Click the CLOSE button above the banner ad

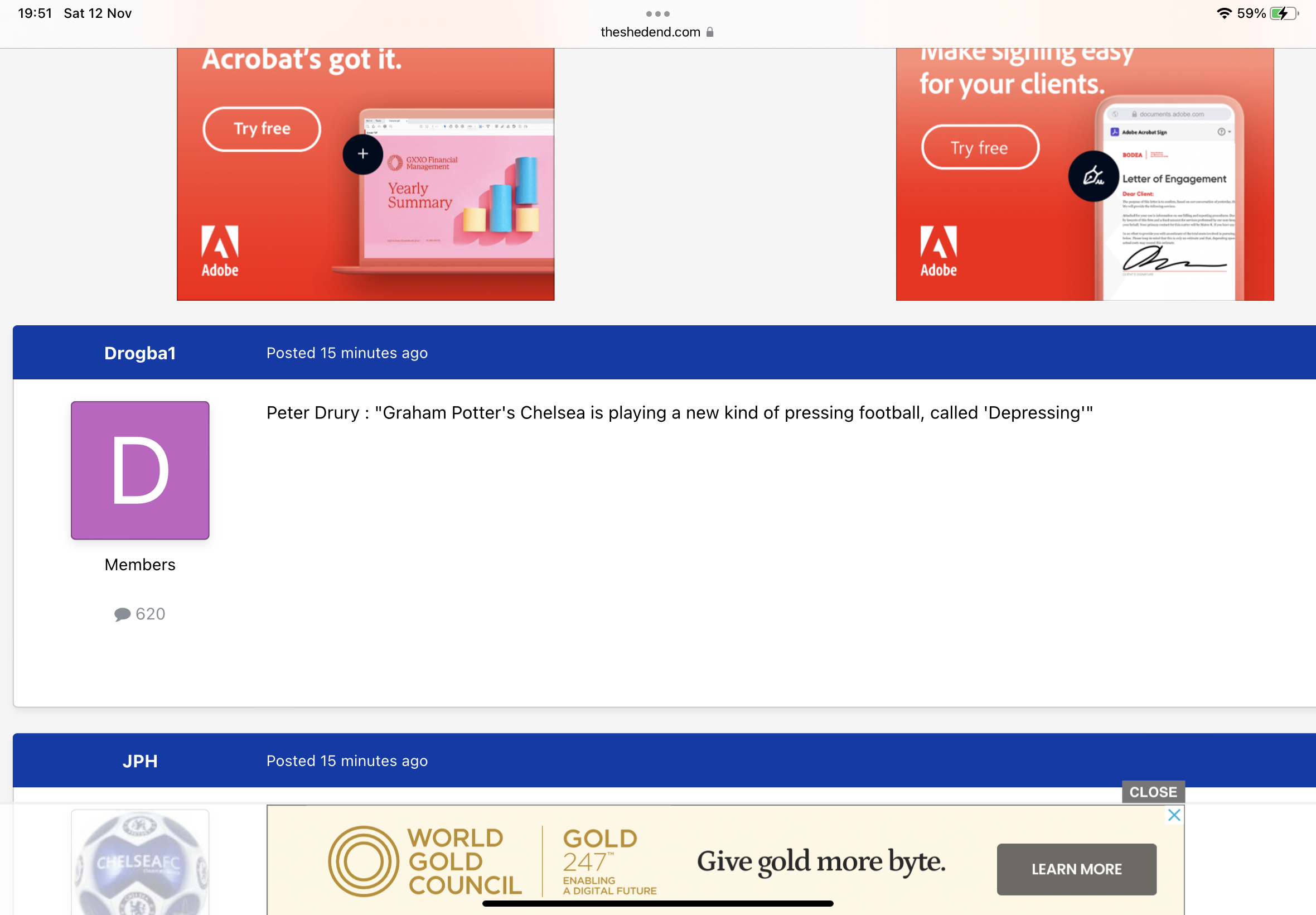[x=1153, y=792]
